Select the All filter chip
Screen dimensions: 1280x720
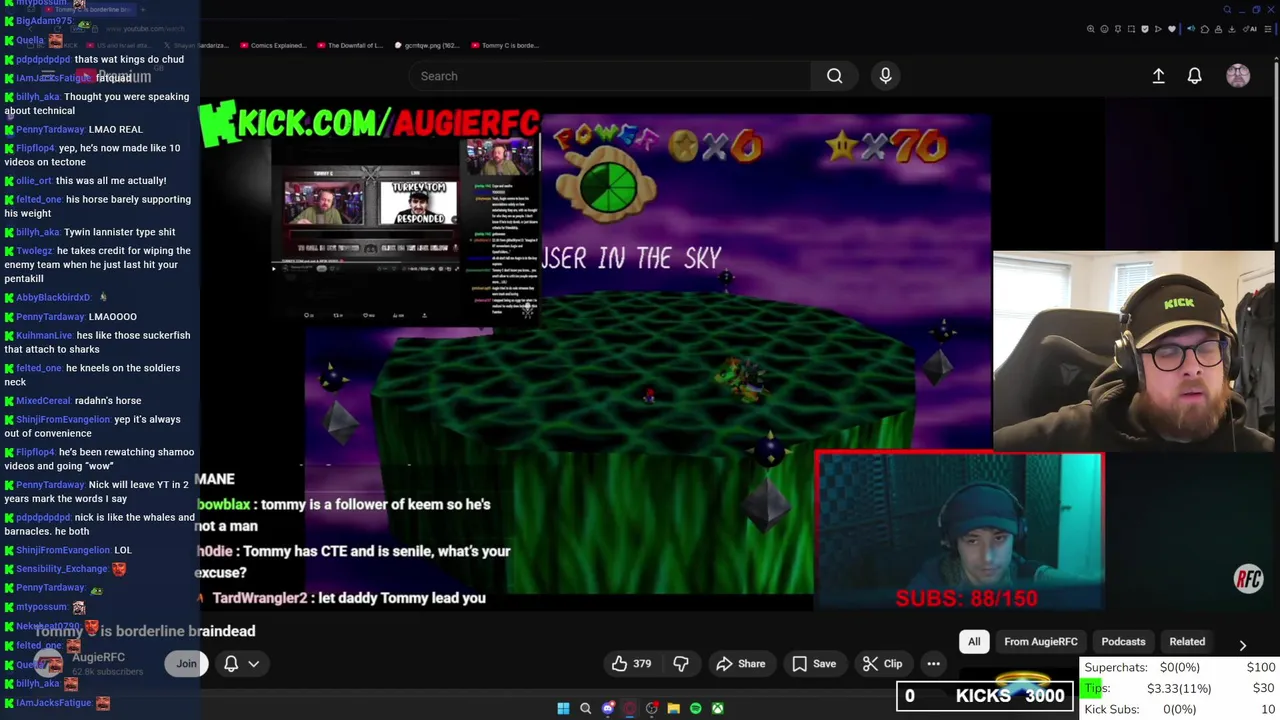click(x=974, y=642)
